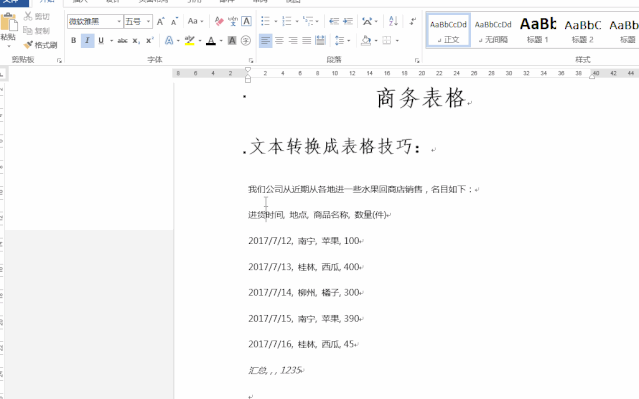This screenshot has width=639, height=399.
Task: Click the Cut (剪切) button
Action: pyautogui.click(x=36, y=16)
